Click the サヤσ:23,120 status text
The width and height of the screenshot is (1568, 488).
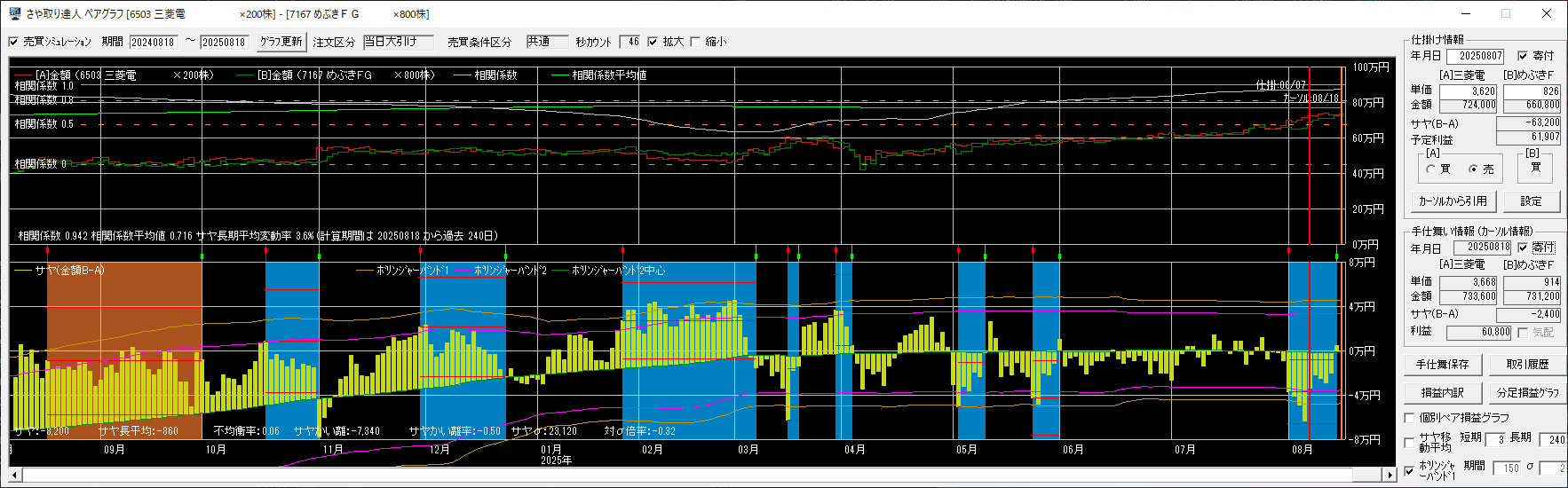tap(543, 431)
